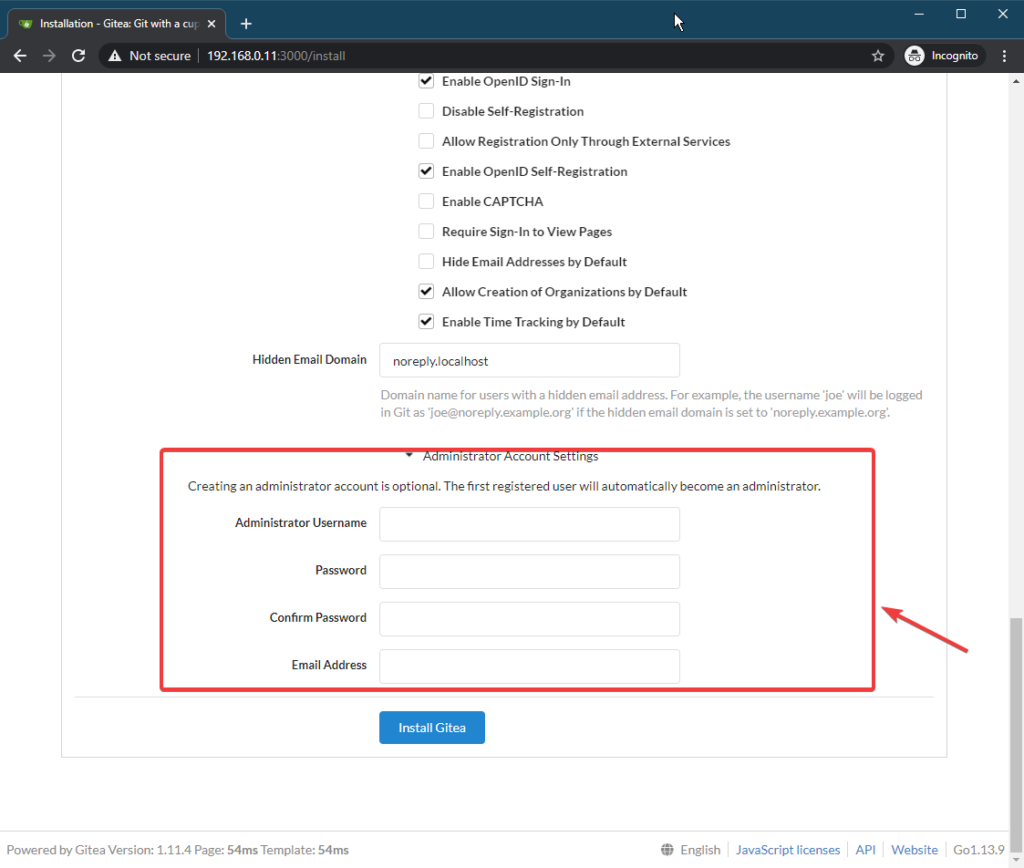Click the Email Address label

[329, 665]
